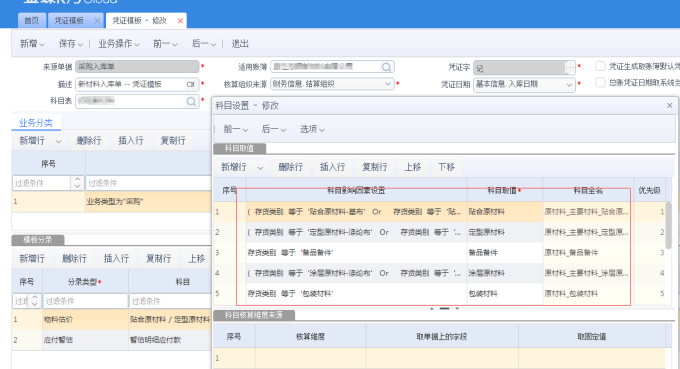The width and height of the screenshot is (680, 369).
Task: Open the 凭证字 ellipsis lookup button
Action: [x=570, y=67]
